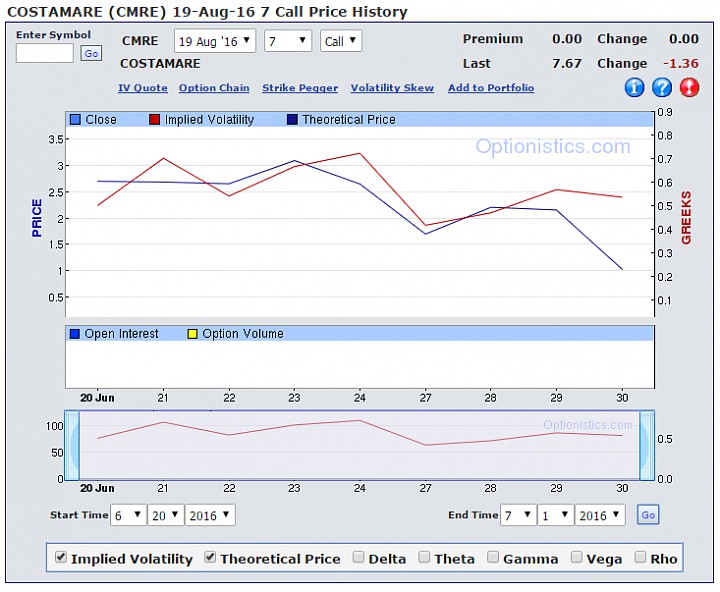Image resolution: width=720 pixels, height=592 pixels.
Task: Open the expiration date dropdown 19 Aug '16
Action: [214, 41]
